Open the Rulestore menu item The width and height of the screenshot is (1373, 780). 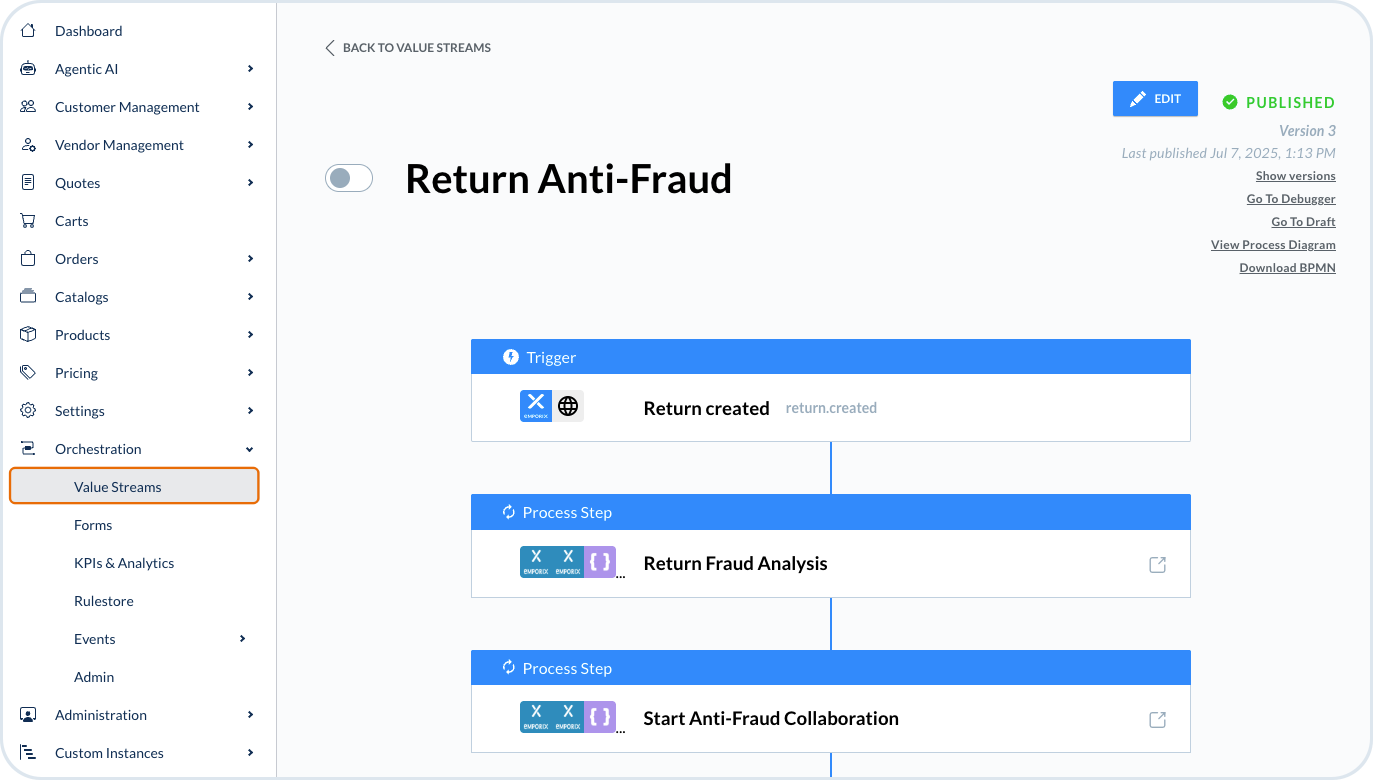coord(104,601)
